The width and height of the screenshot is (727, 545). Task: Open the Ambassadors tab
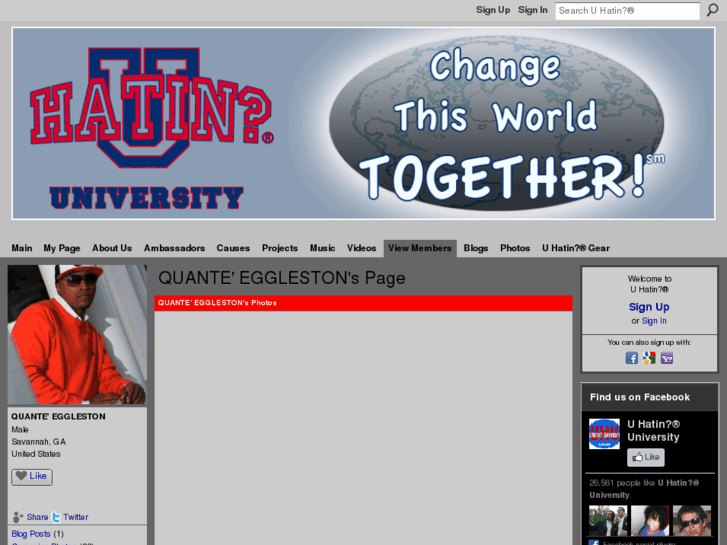tap(174, 248)
